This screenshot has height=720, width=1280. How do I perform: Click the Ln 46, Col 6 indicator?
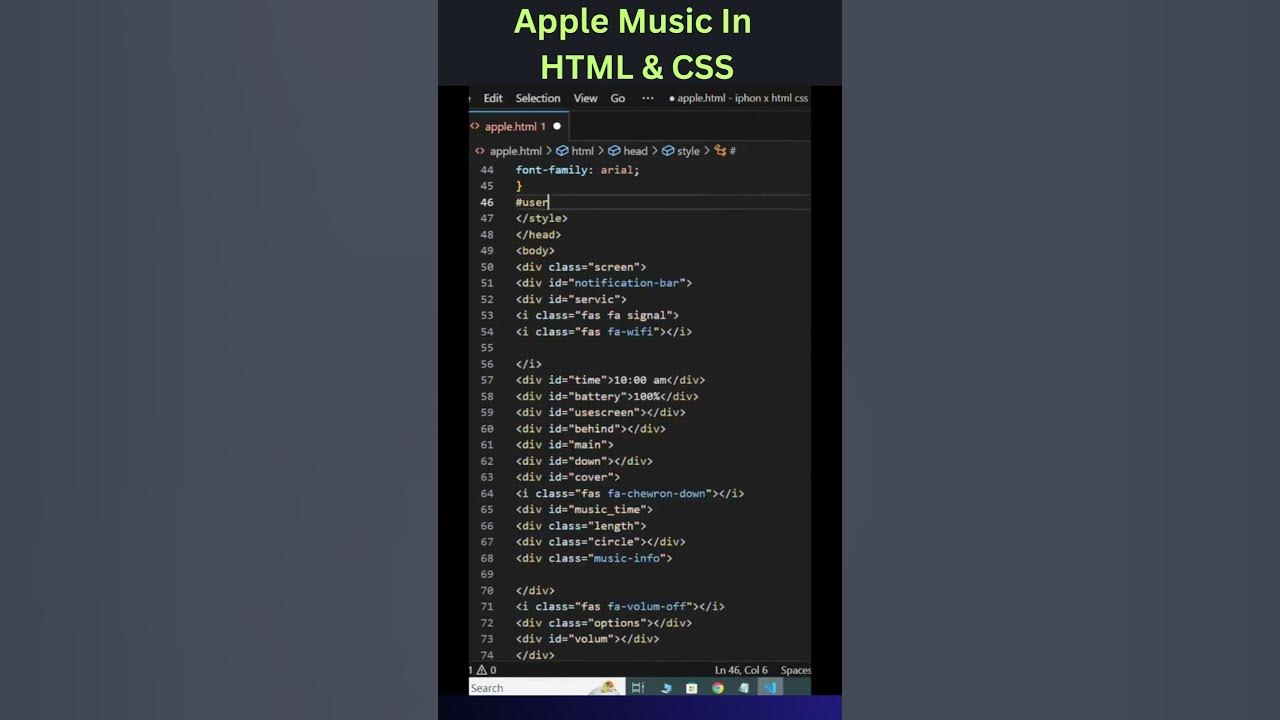click(x=741, y=670)
